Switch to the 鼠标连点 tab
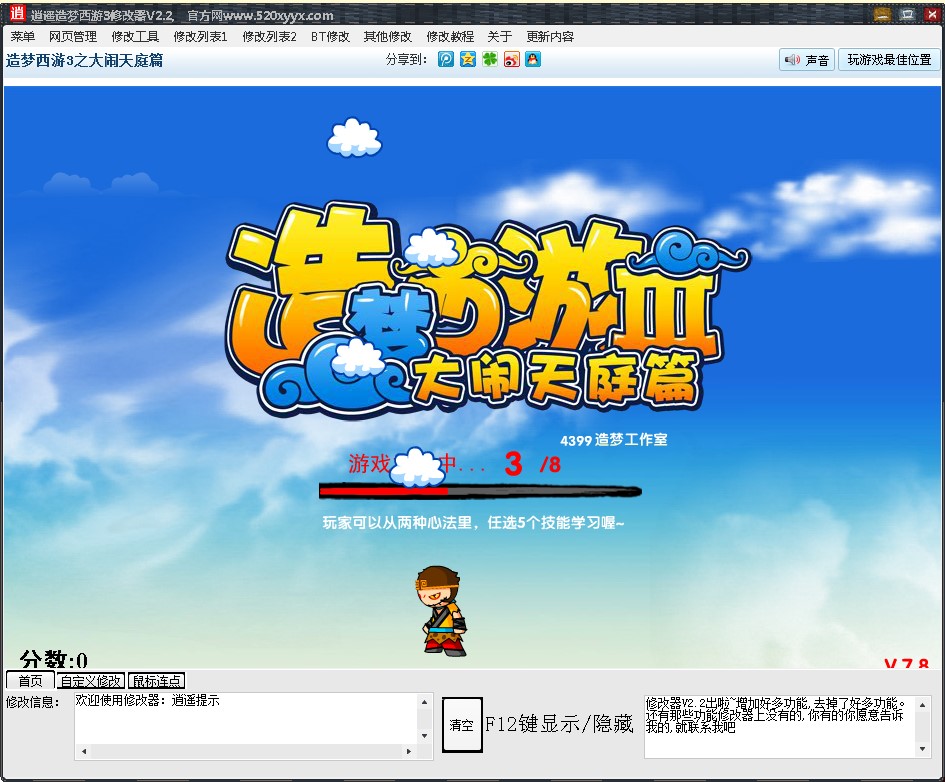 pyautogui.click(x=157, y=681)
